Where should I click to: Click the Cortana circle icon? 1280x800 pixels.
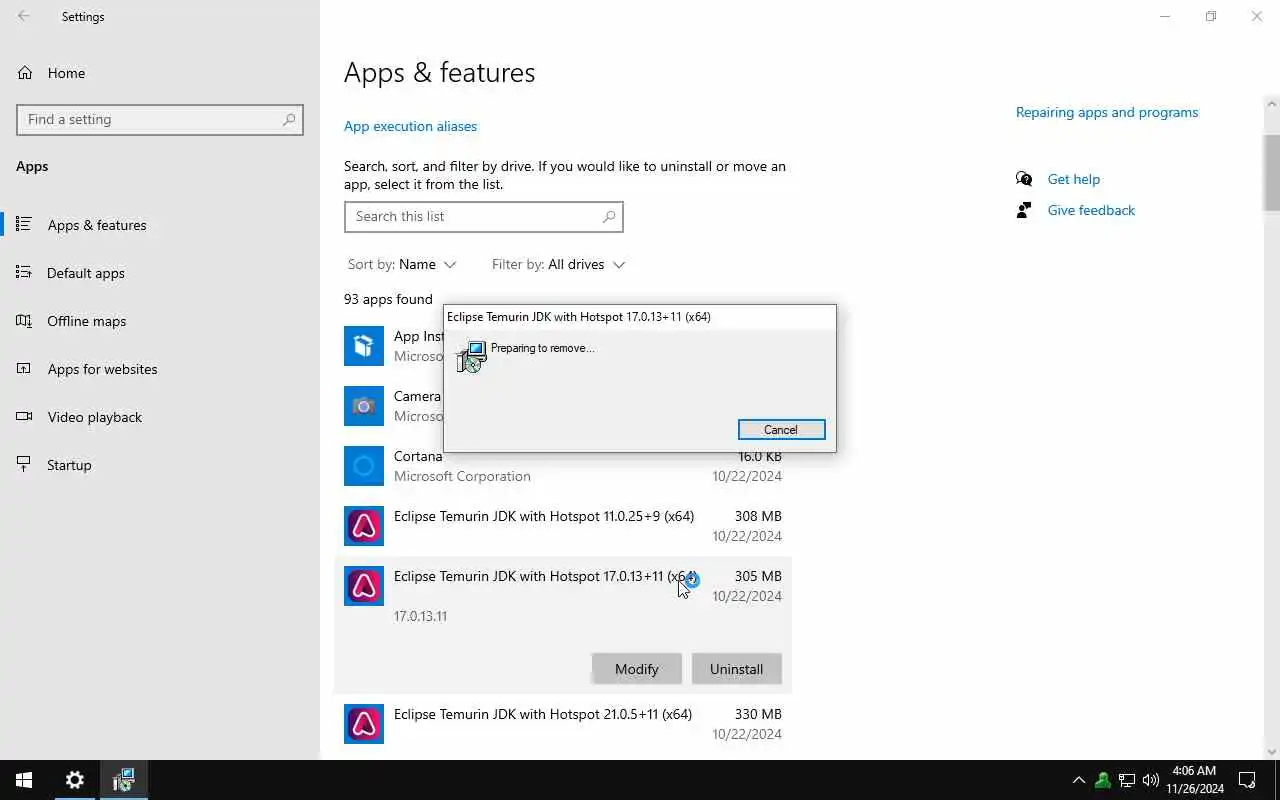point(364,466)
